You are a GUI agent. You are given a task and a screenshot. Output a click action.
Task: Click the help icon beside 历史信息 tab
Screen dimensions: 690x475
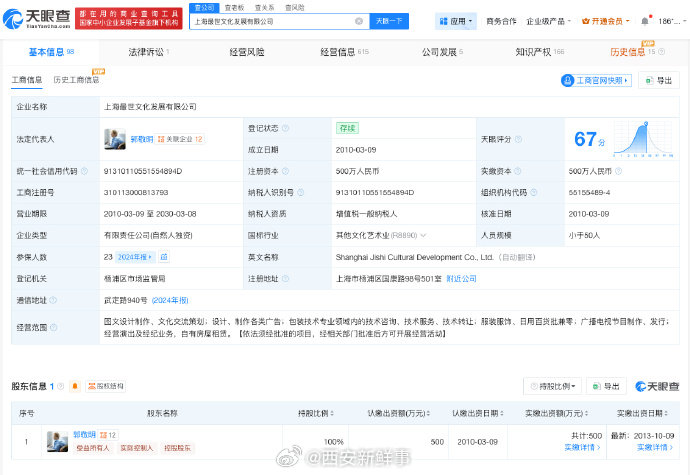click(x=661, y=52)
